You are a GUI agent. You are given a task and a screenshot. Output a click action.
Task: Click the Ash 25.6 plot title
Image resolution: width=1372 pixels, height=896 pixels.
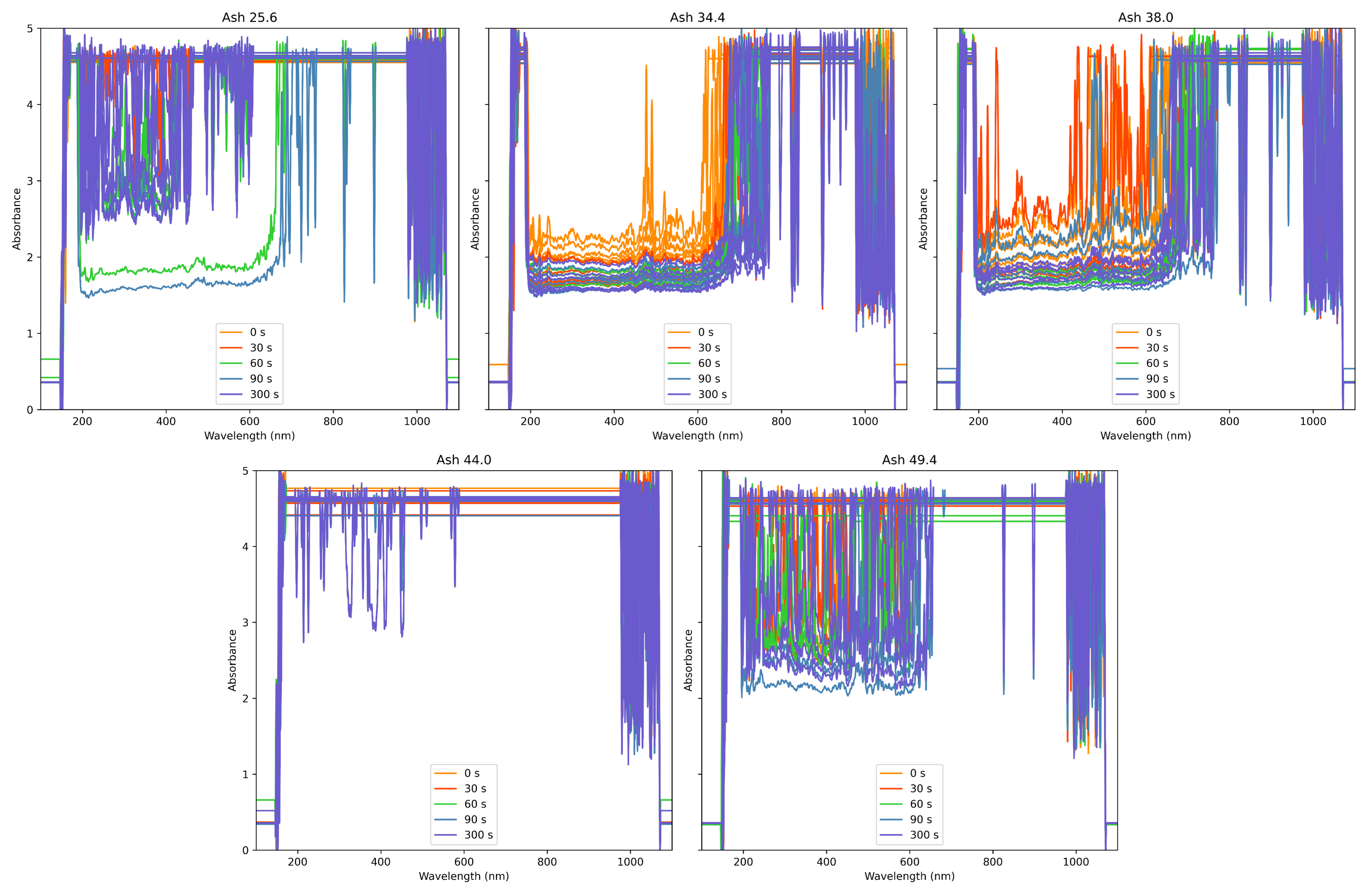coord(249,17)
